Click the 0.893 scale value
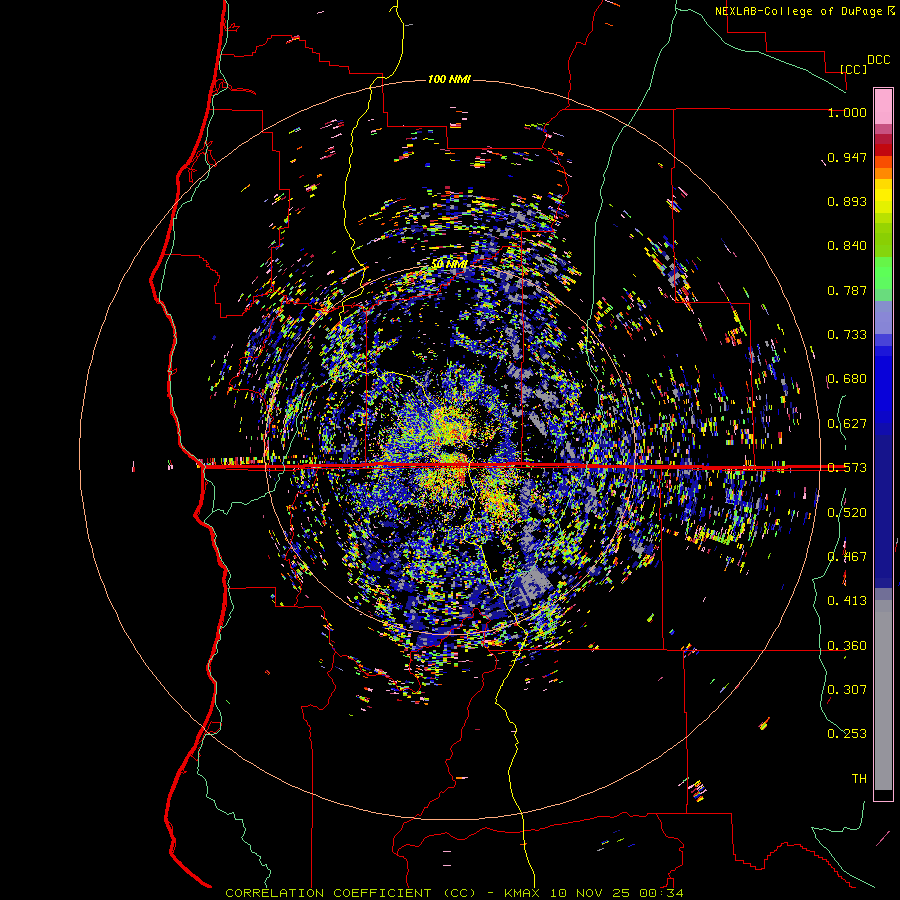 click(x=847, y=201)
